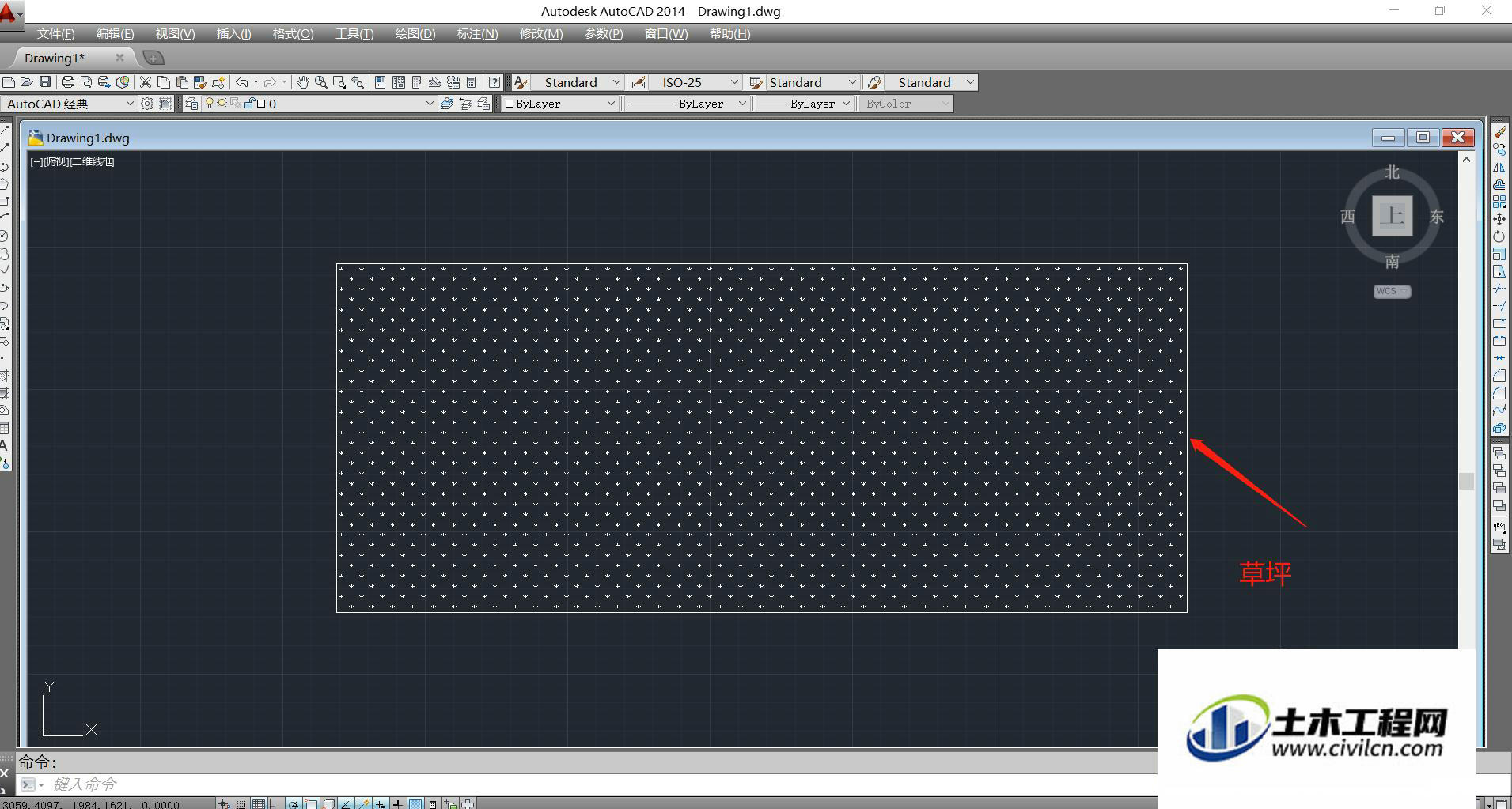
Task: Click the Plot printer icon
Action: click(67, 82)
